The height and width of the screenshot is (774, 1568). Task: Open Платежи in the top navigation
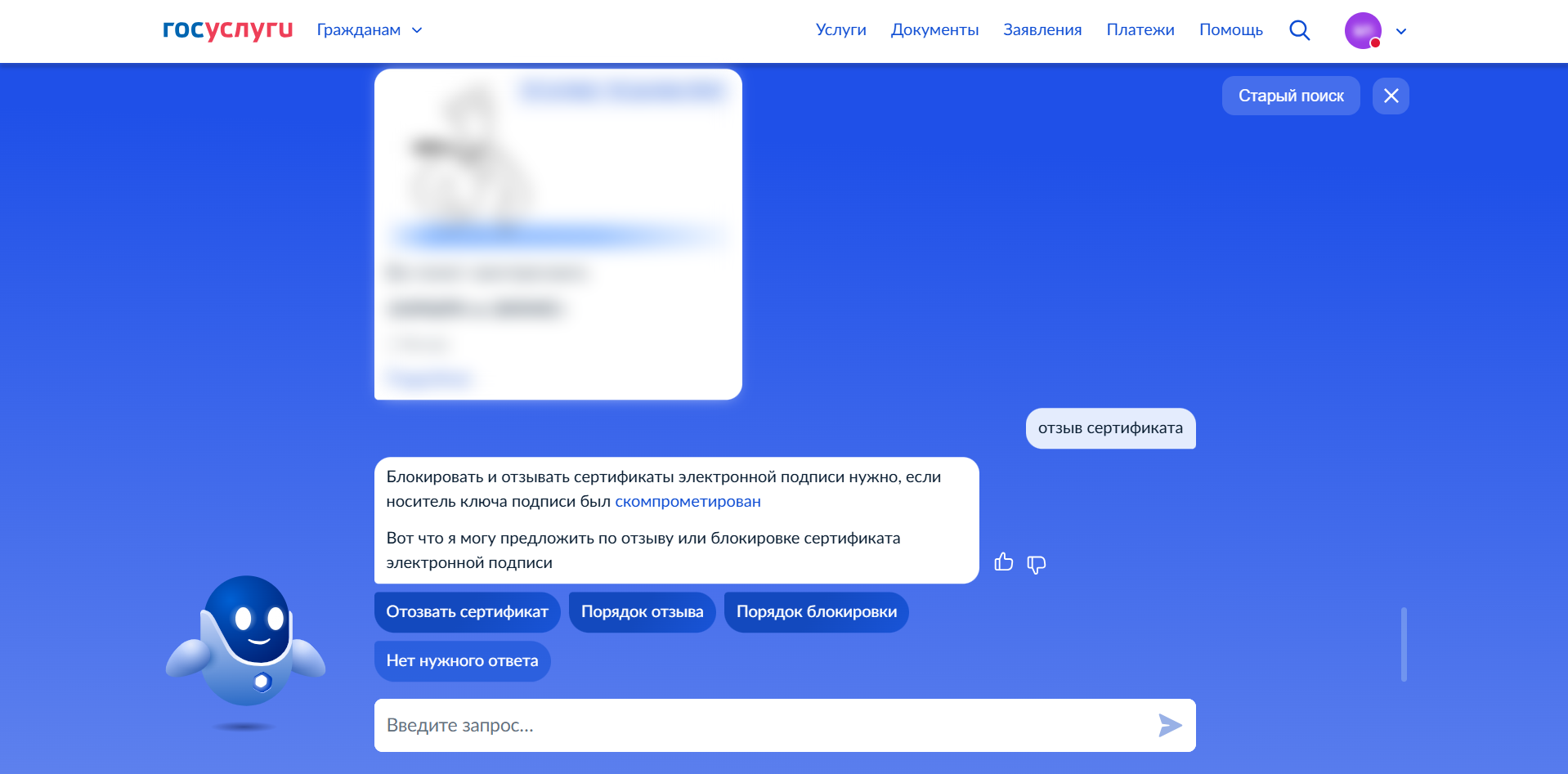click(x=1140, y=30)
